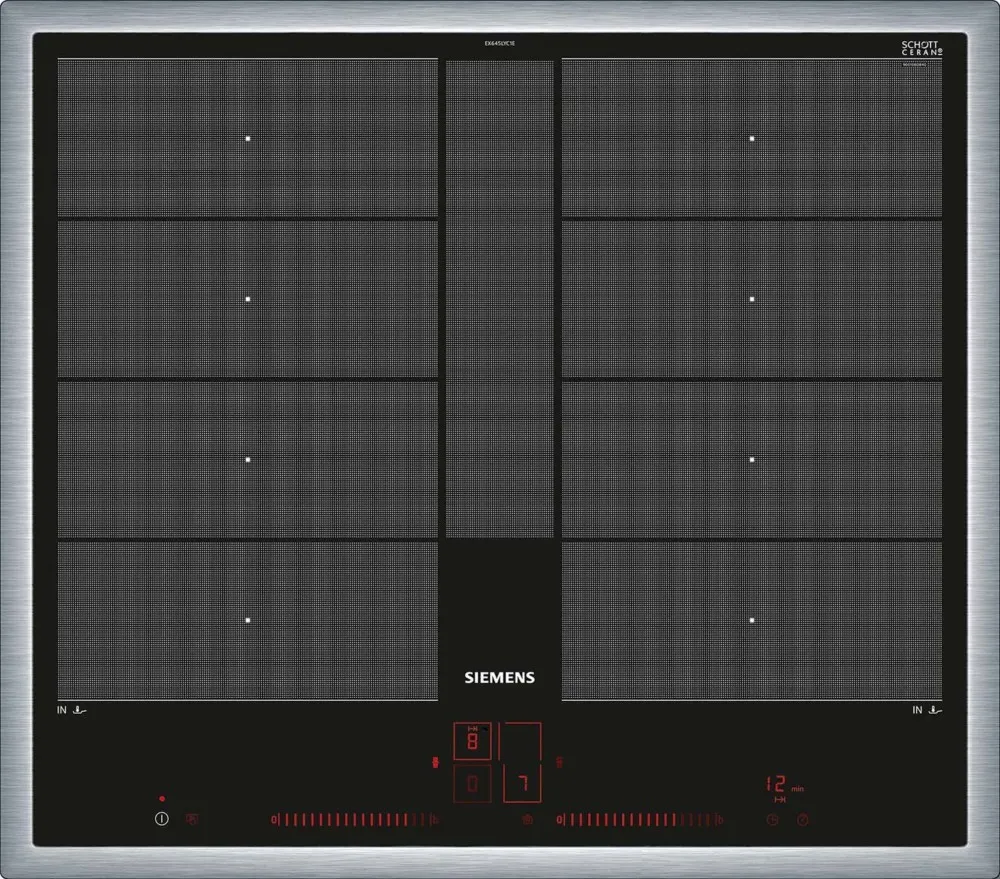The width and height of the screenshot is (1000, 879).
Task: Tap the 0 on the right slider
Action: (559, 820)
